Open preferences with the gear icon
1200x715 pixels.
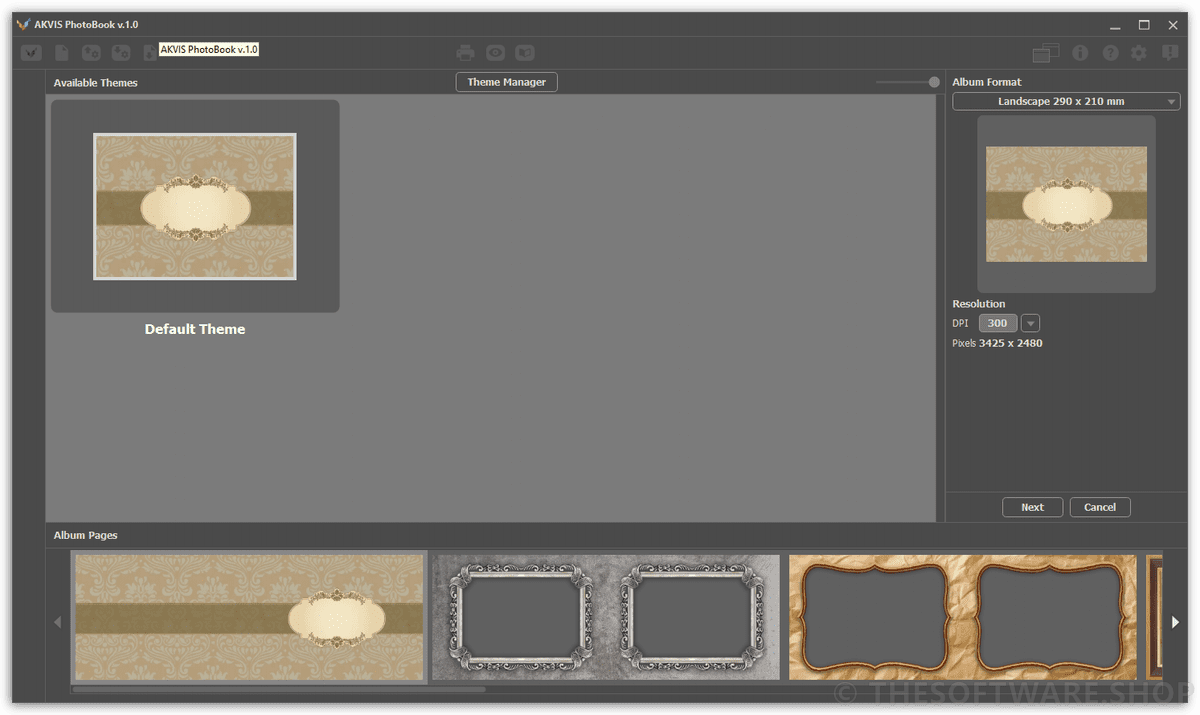1139,53
